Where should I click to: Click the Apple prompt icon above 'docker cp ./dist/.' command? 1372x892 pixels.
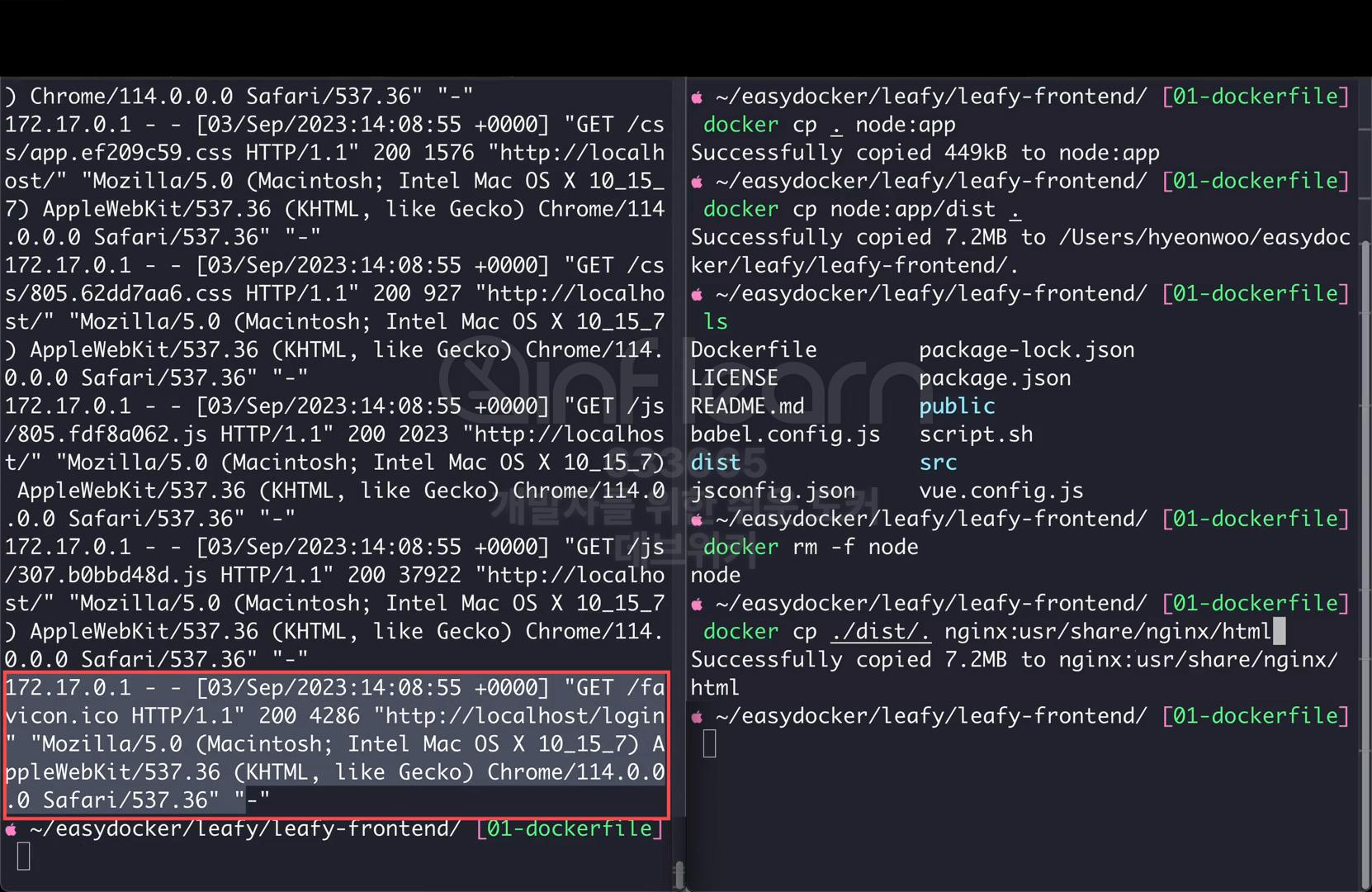(698, 604)
